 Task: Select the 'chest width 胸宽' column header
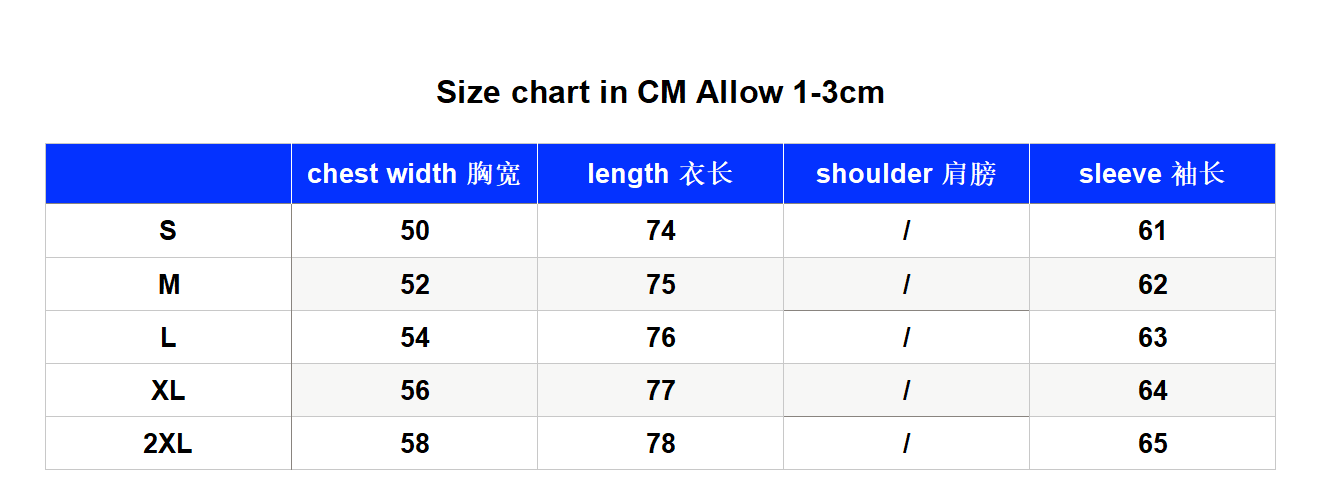(x=414, y=174)
